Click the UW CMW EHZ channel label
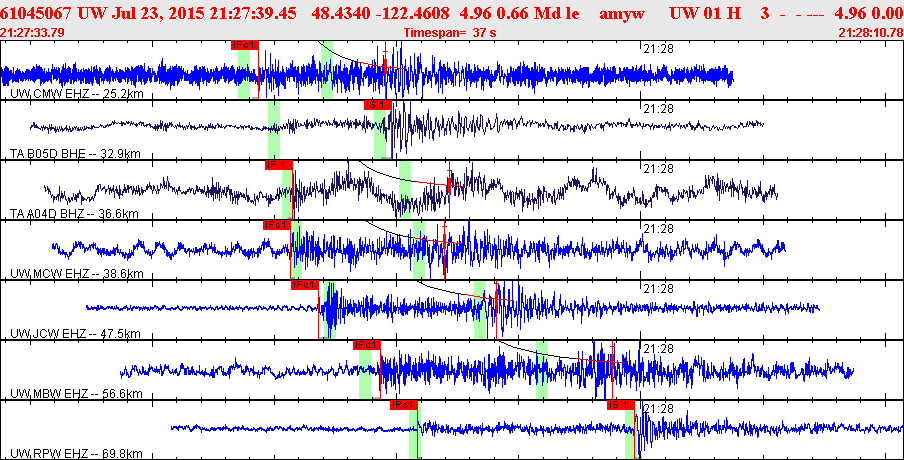 (x=77, y=93)
